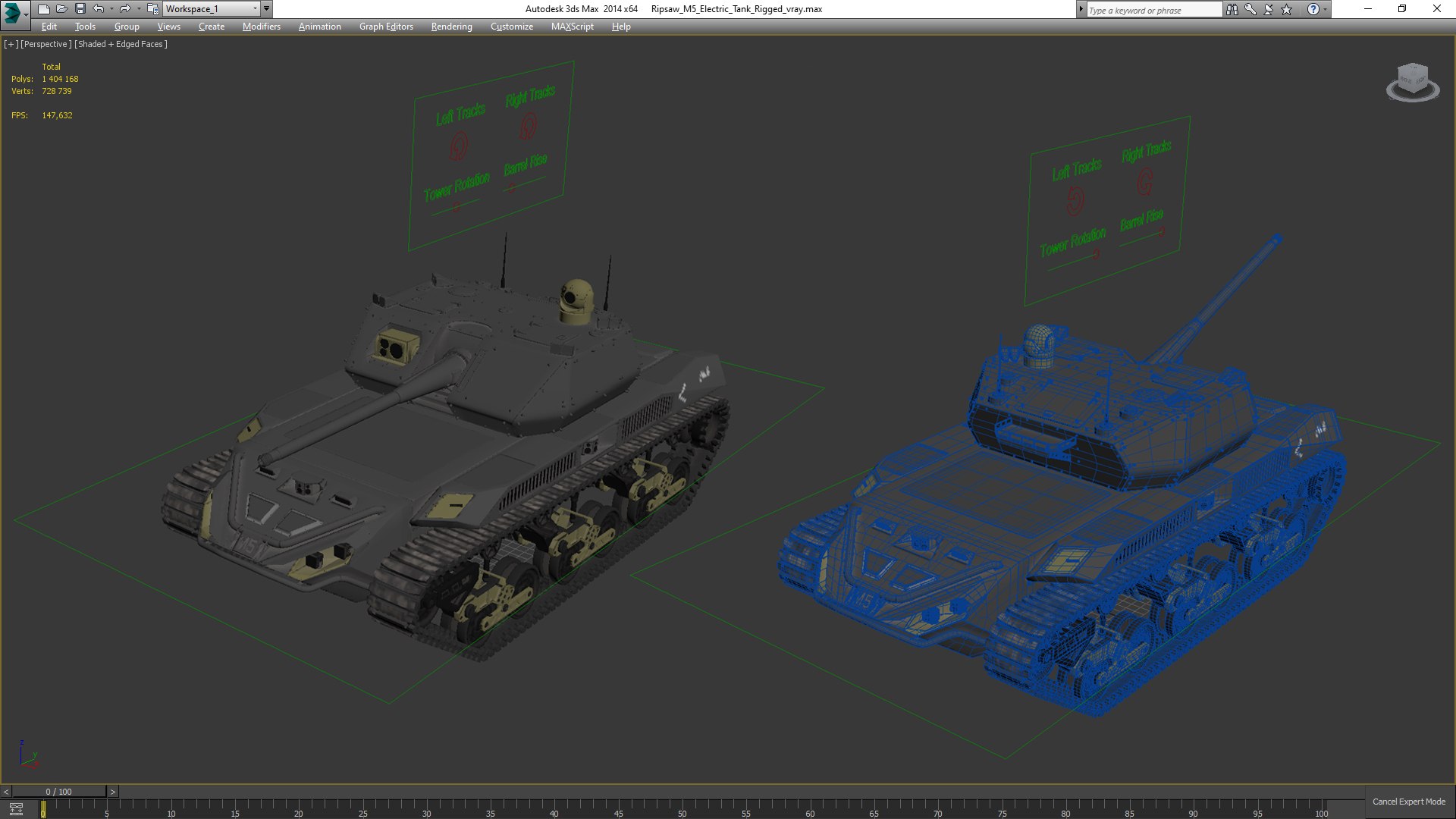Viewport: 1456px width, 819px height.
Task: Click Barrel Rise slider on wireframe tank panel
Action: 1142,237
